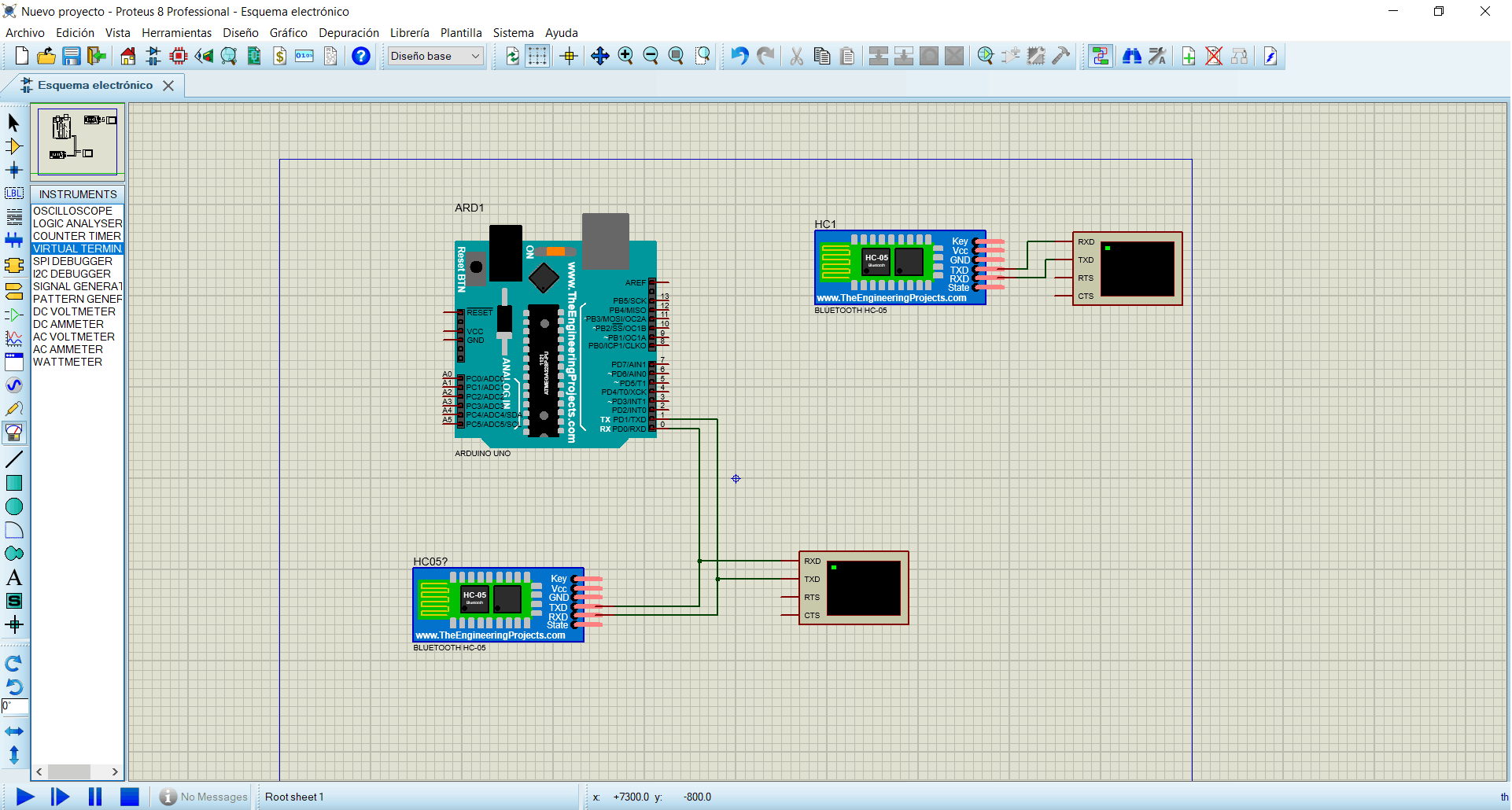The height and width of the screenshot is (810, 1512).
Task: Pause the simulation
Action: (x=95, y=797)
